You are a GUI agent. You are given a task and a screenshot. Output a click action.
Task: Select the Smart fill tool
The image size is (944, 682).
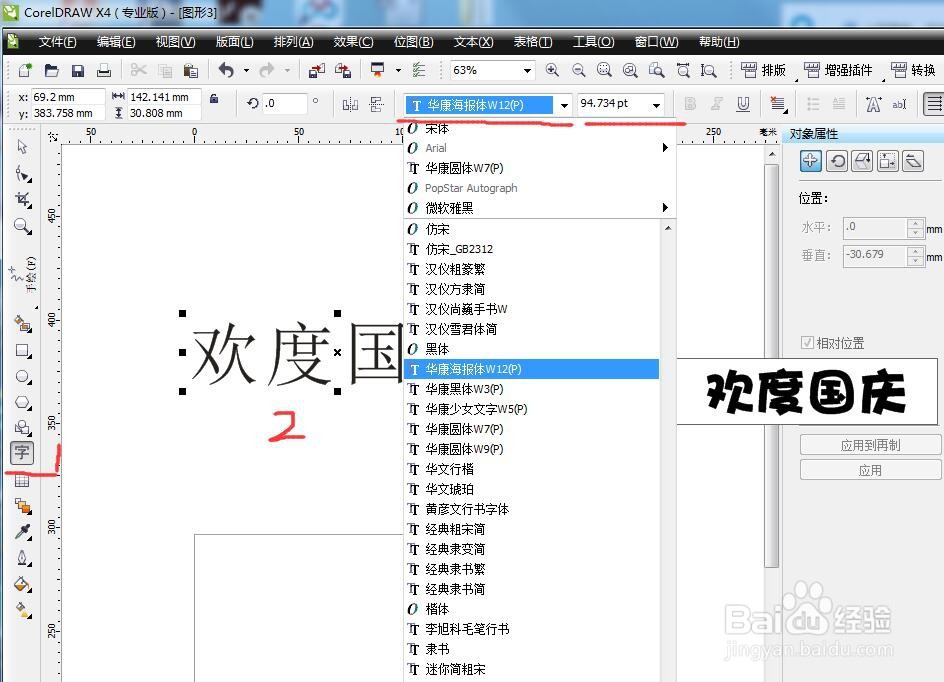[23, 324]
